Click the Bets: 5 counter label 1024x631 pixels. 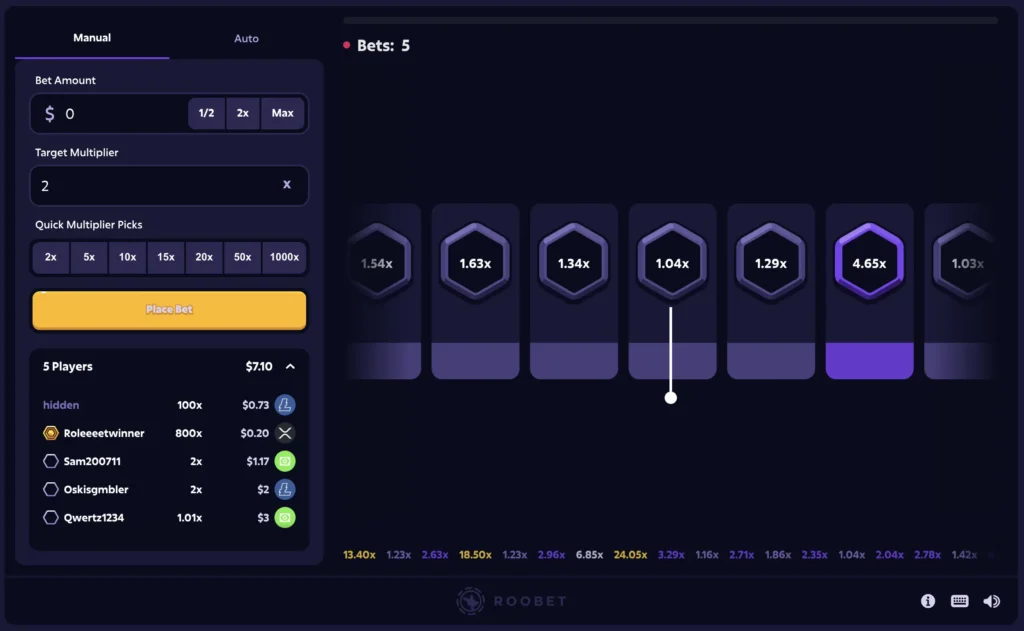pyautogui.click(x=383, y=46)
